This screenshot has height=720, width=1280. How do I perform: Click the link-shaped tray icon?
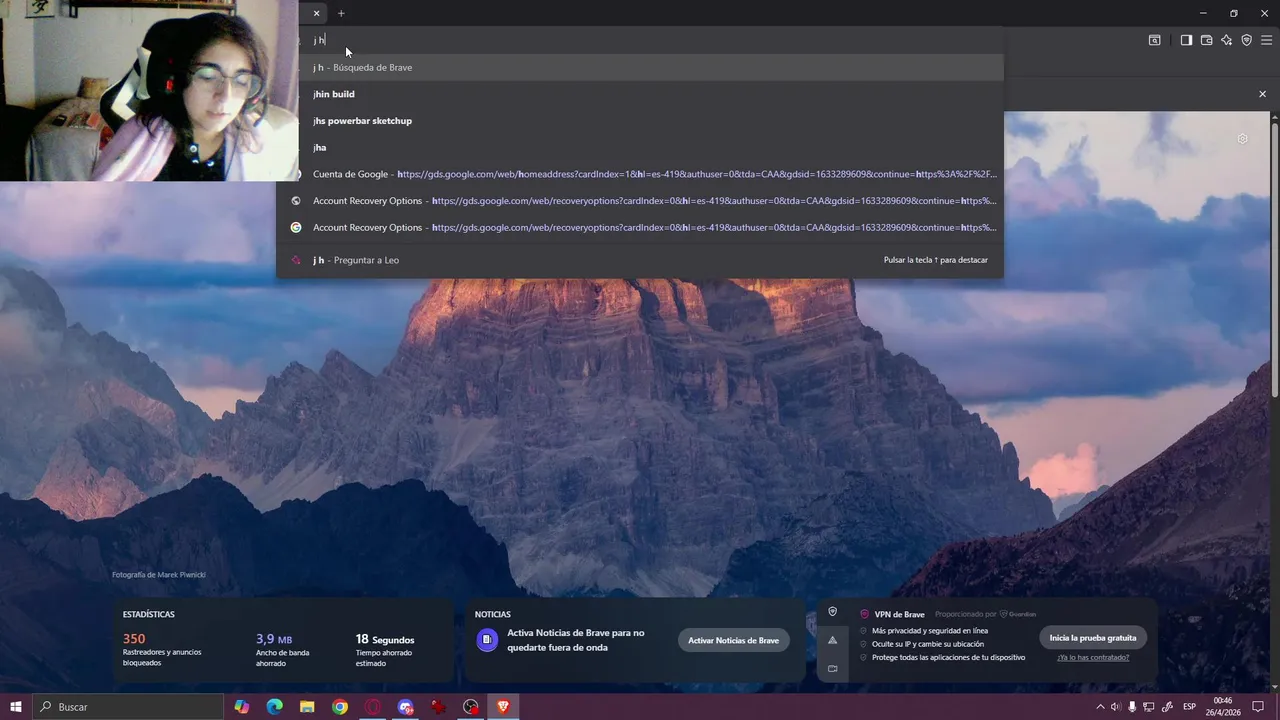pyautogui.click(x=1167, y=707)
